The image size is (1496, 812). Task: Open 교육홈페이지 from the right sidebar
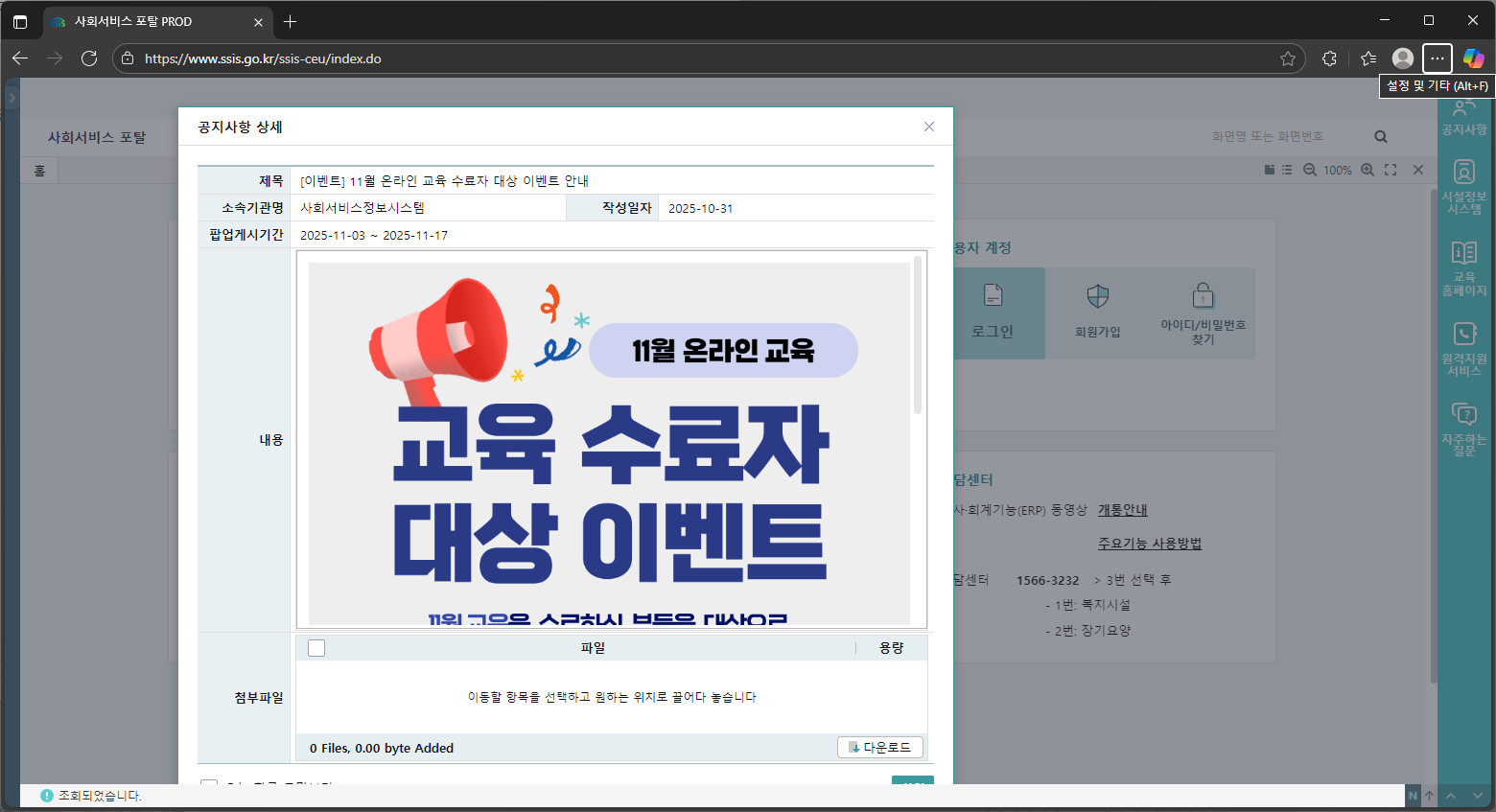click(x=1463, y=267)
